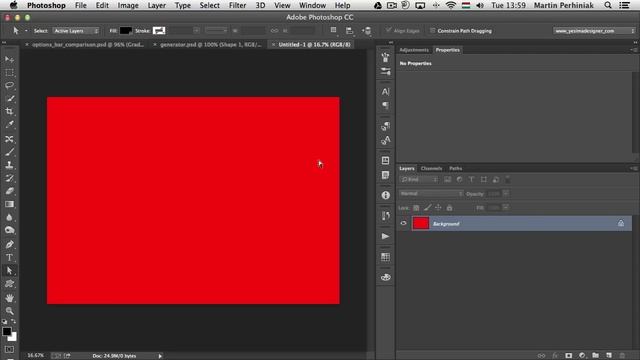The height and width of the screenshot is (360, 640).
Task: Enable Constrain Path Dragging checkbox
Action: pos(432,31)
